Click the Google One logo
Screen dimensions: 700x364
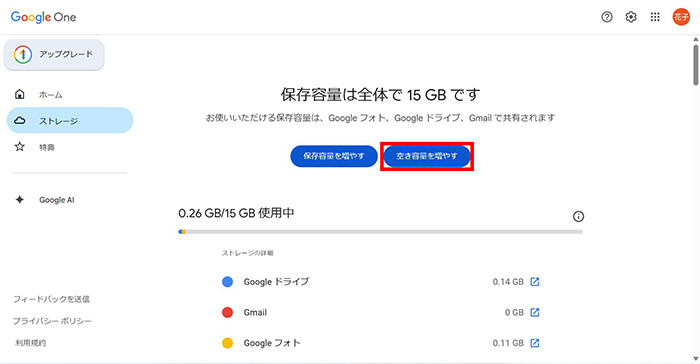coord(43,17)
